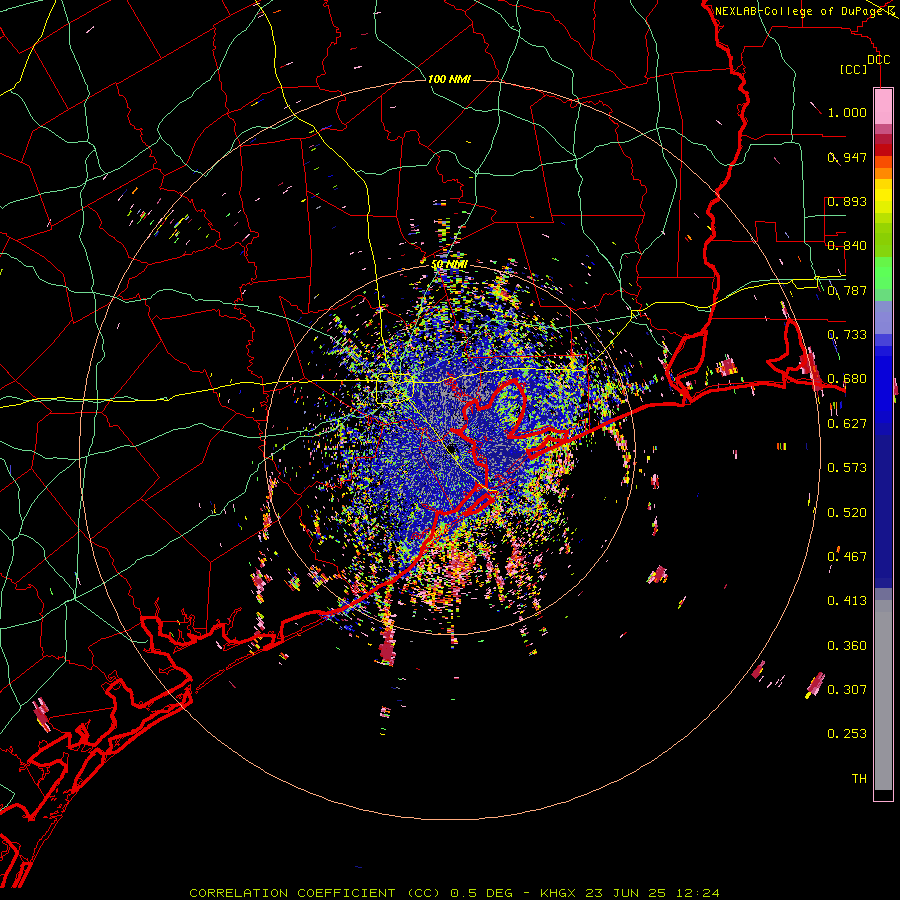Click the KHGX station identifier in caption
The width and height of the screenshot is (900, 900).
557,893
